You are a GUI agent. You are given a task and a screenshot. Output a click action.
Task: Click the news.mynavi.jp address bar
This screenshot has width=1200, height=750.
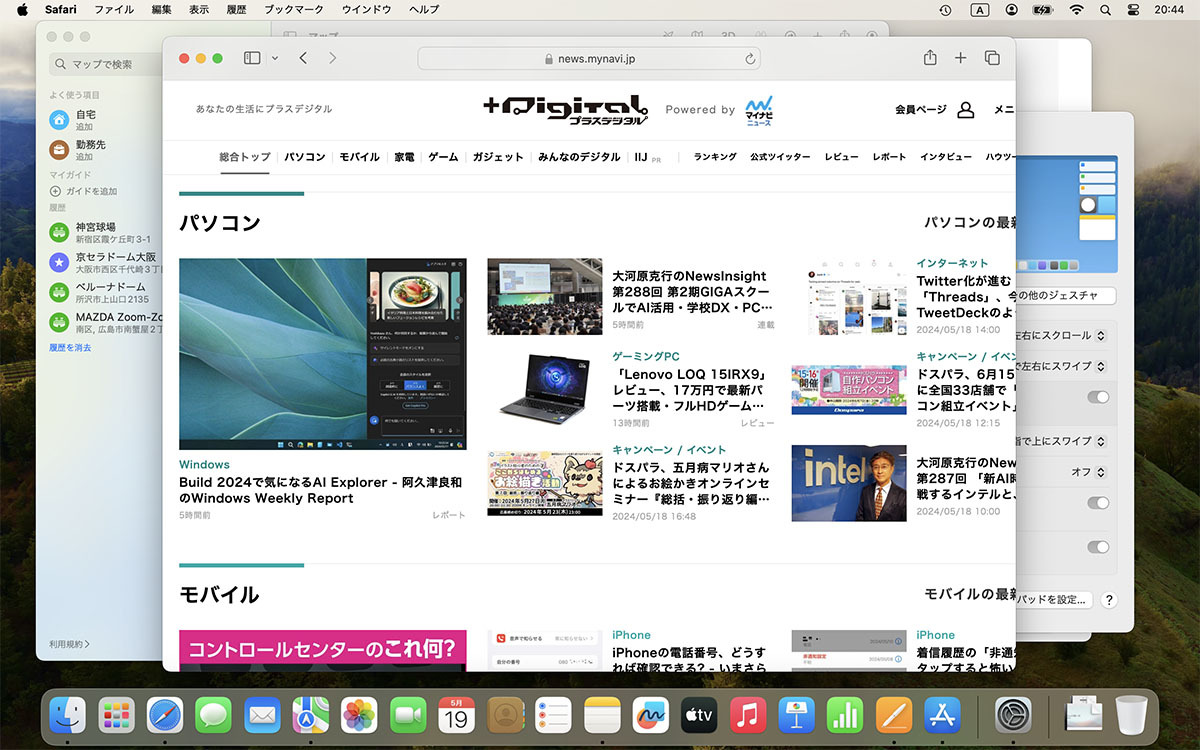point(589,59)
